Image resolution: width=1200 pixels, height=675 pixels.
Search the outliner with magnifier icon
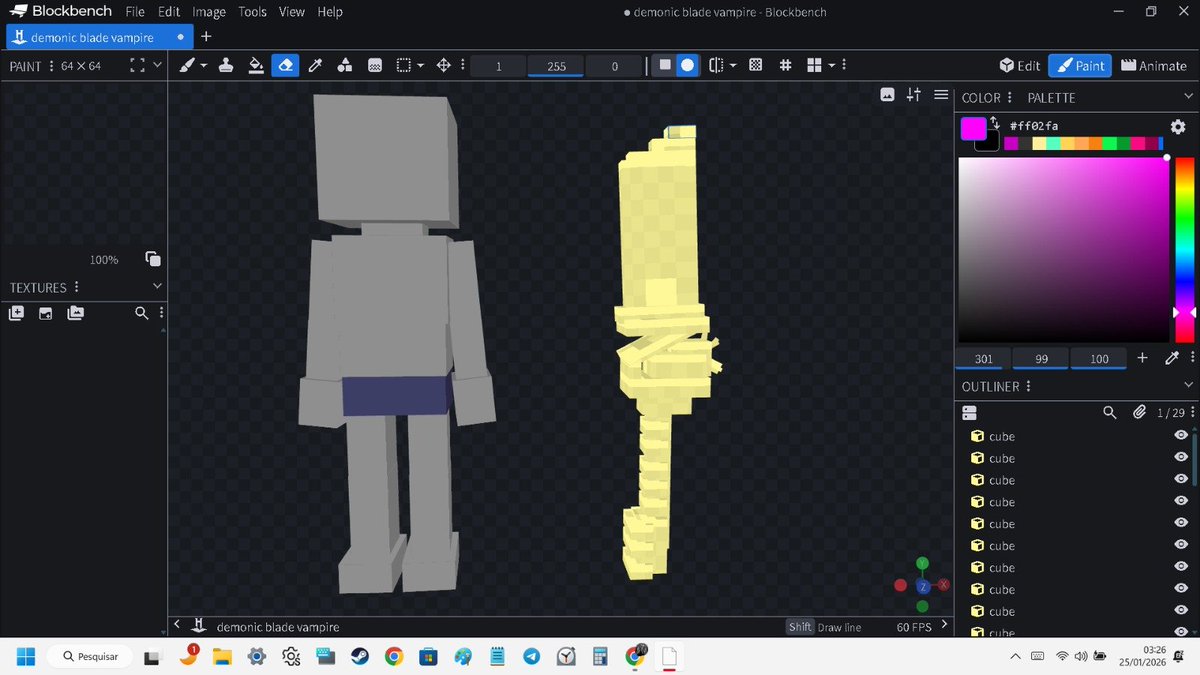pyautogui.click(x=1109, y=412)
